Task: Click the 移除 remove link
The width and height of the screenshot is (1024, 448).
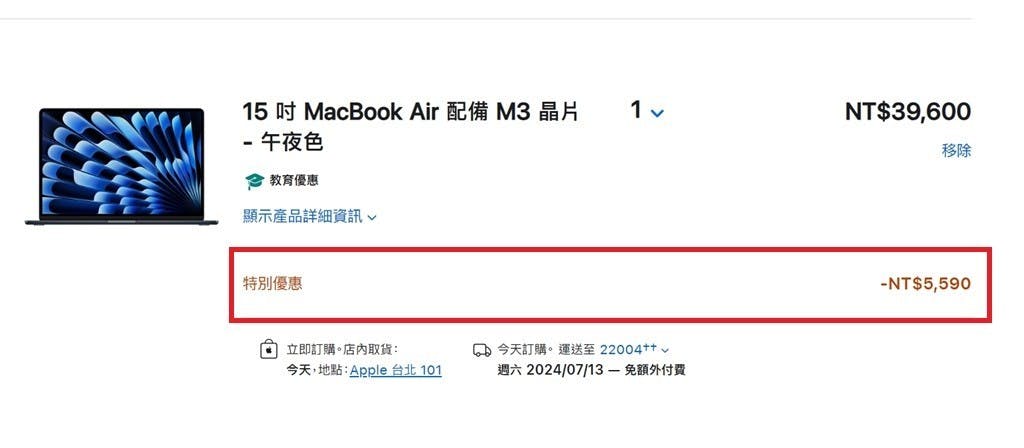Action: click(956, 151)
